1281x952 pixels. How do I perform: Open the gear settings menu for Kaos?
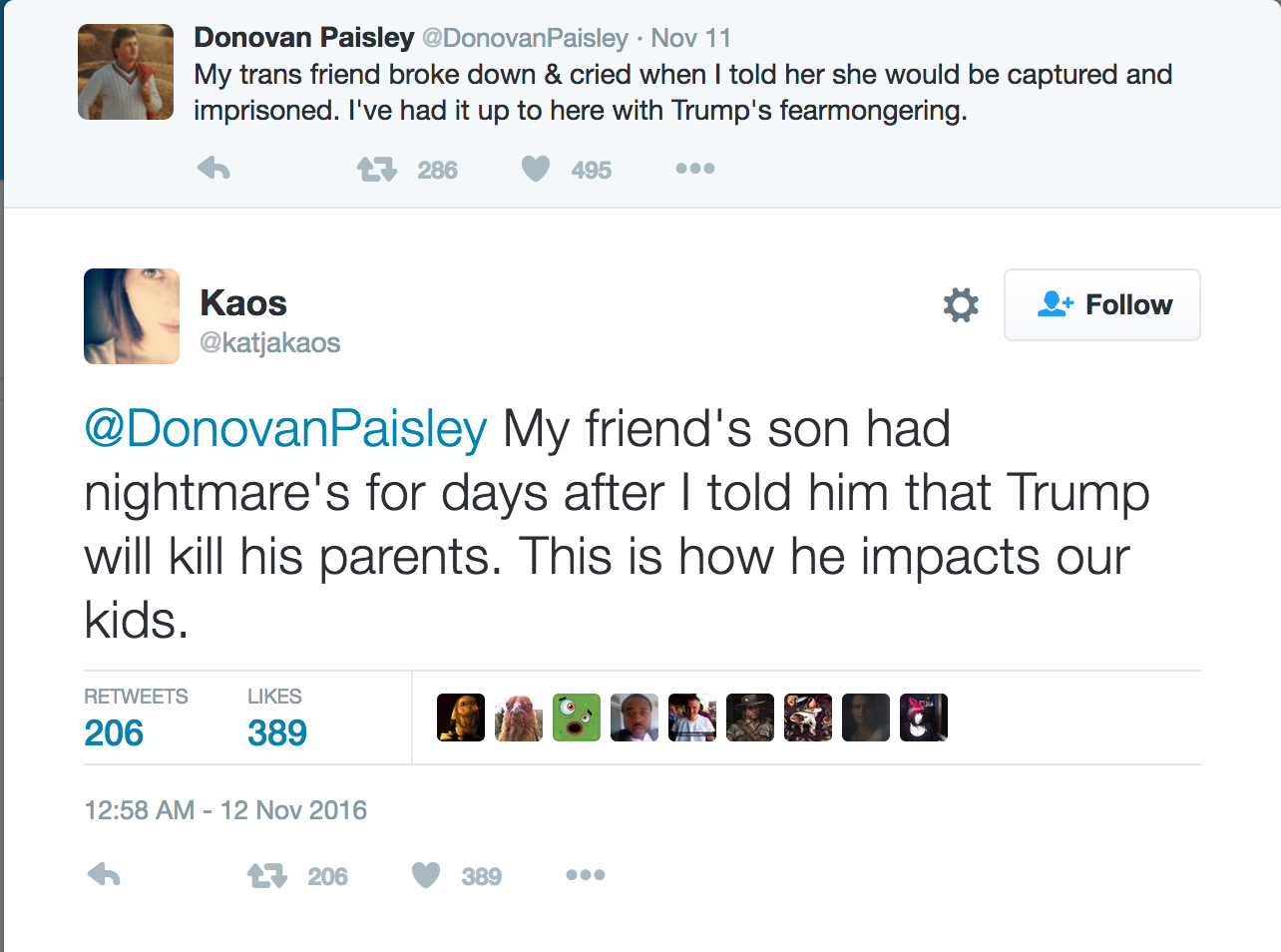(961, 304)
